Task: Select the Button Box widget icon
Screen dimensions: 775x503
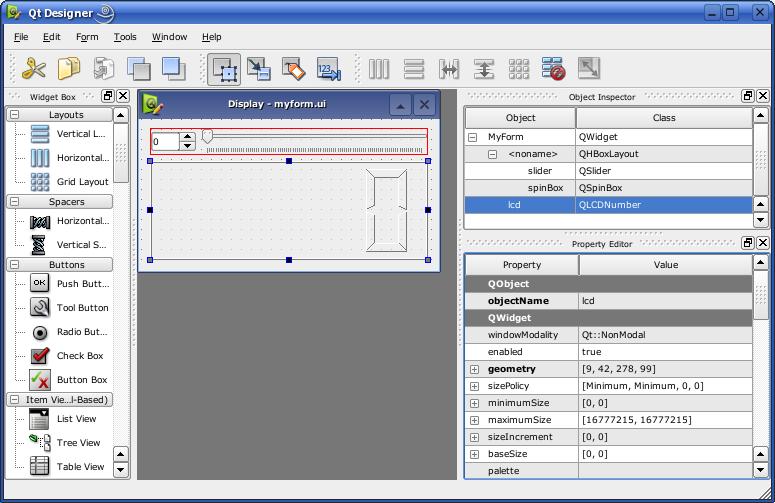Action: click(x=40, y=380)
